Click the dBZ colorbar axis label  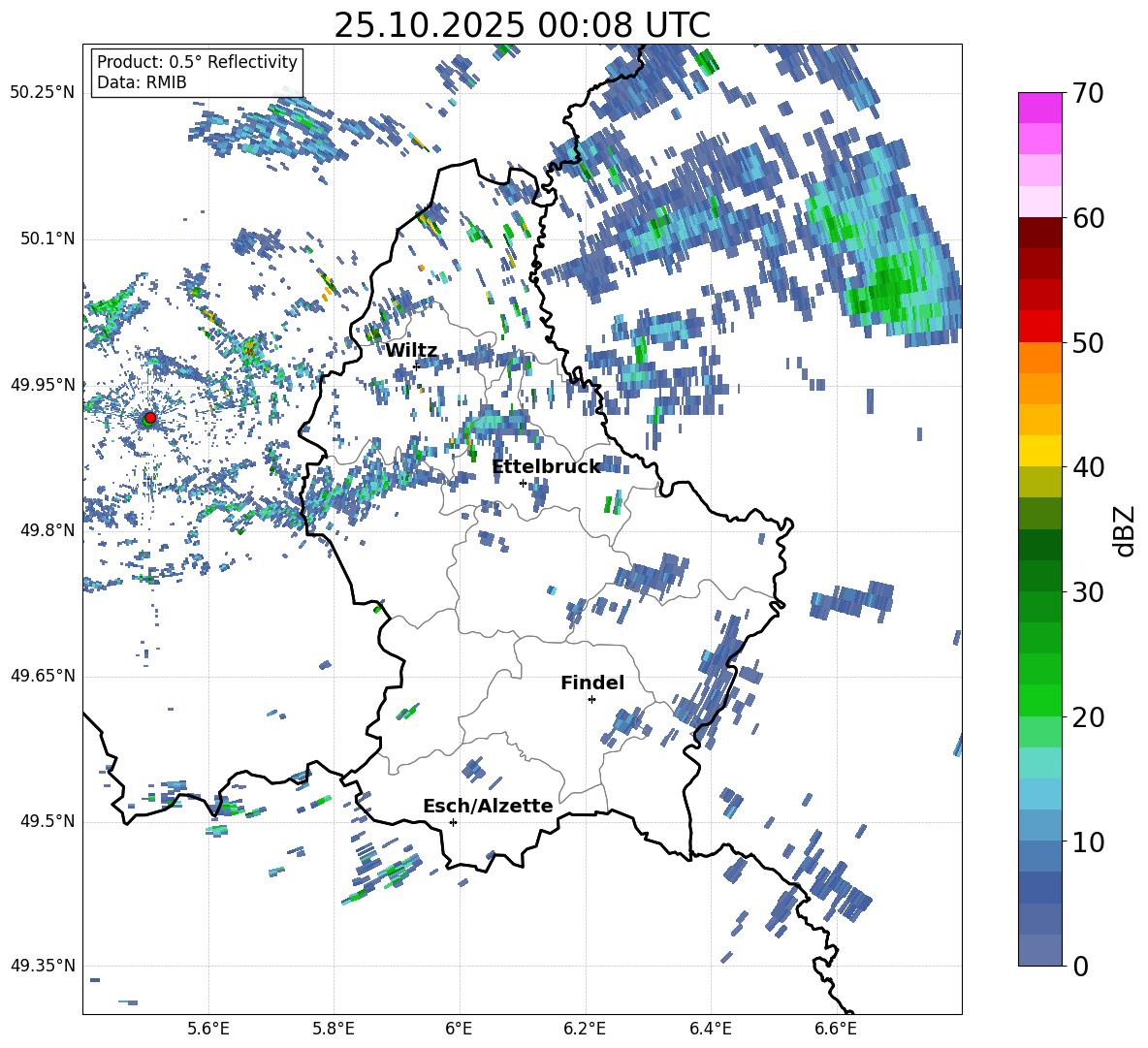click(x=1124, y=530)
